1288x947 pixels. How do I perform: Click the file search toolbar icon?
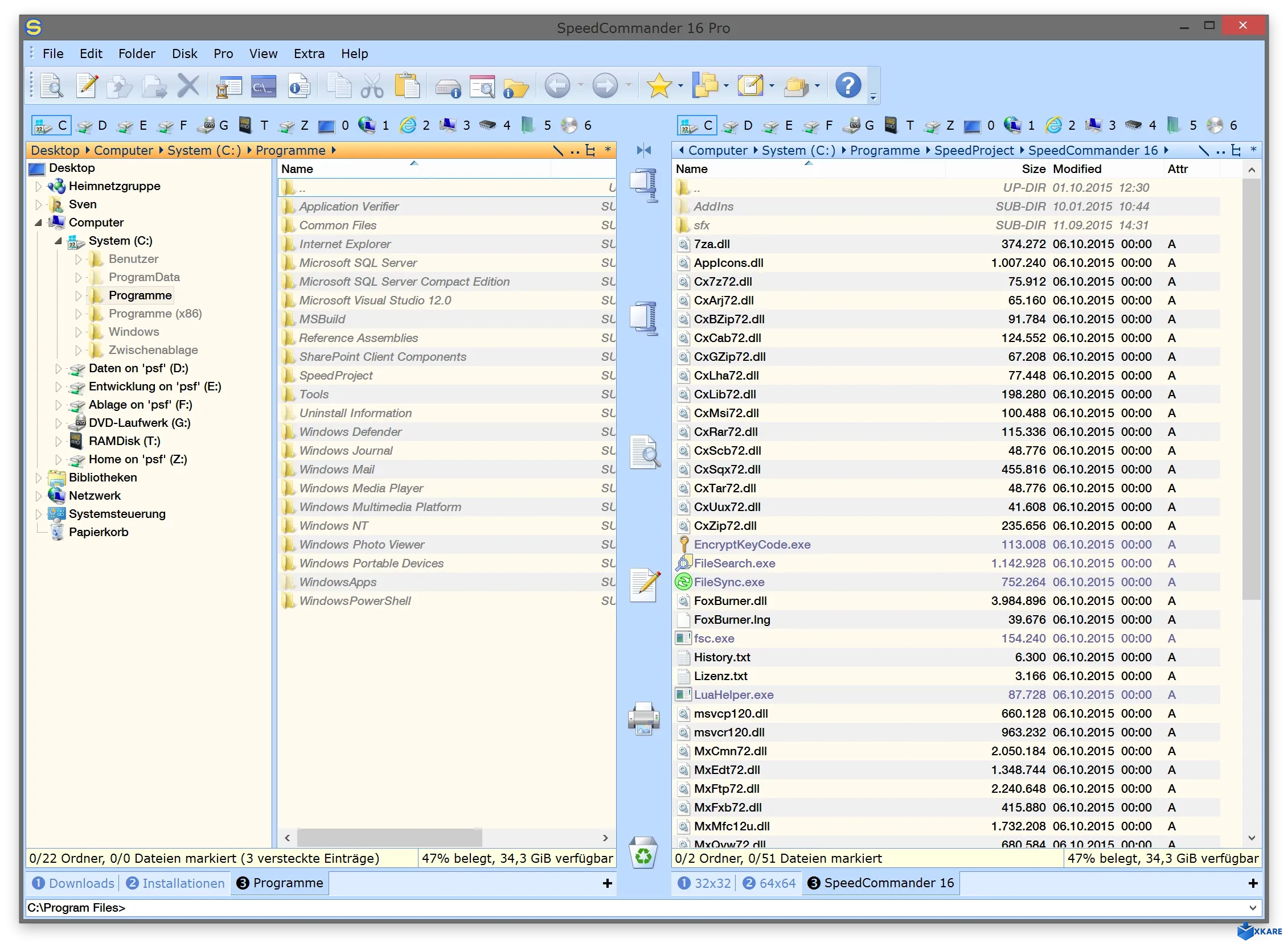point(482,86)
